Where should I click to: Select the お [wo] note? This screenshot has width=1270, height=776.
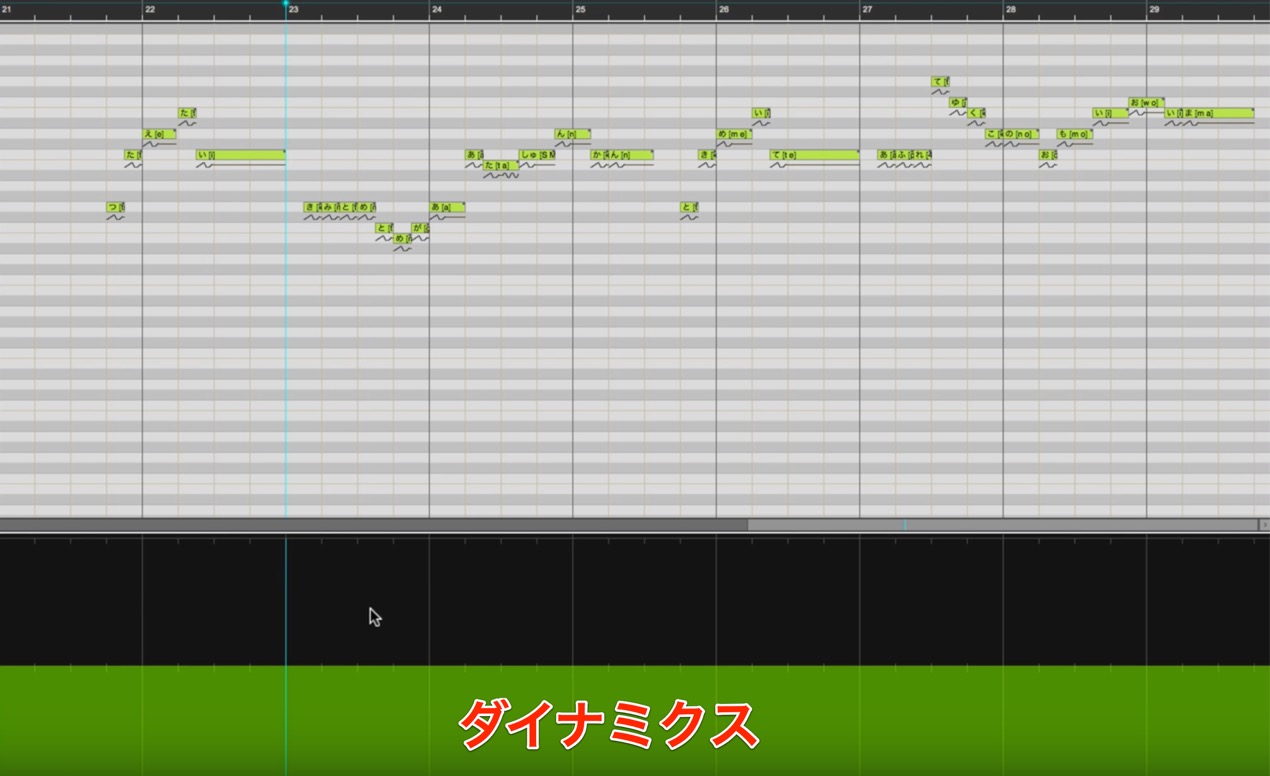point(1146,102)
